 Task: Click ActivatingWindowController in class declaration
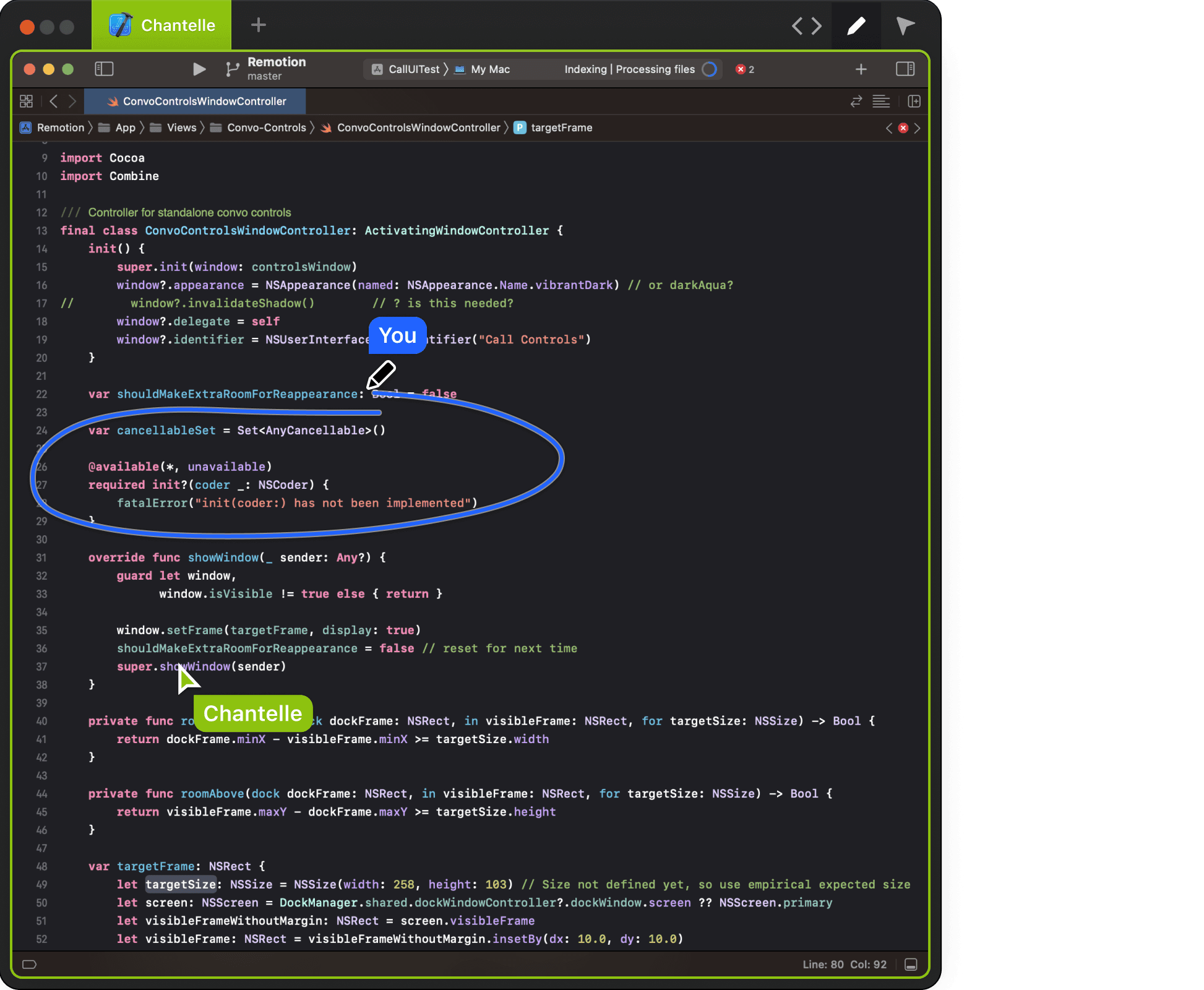pyautogui.click(x=457, y=231)
